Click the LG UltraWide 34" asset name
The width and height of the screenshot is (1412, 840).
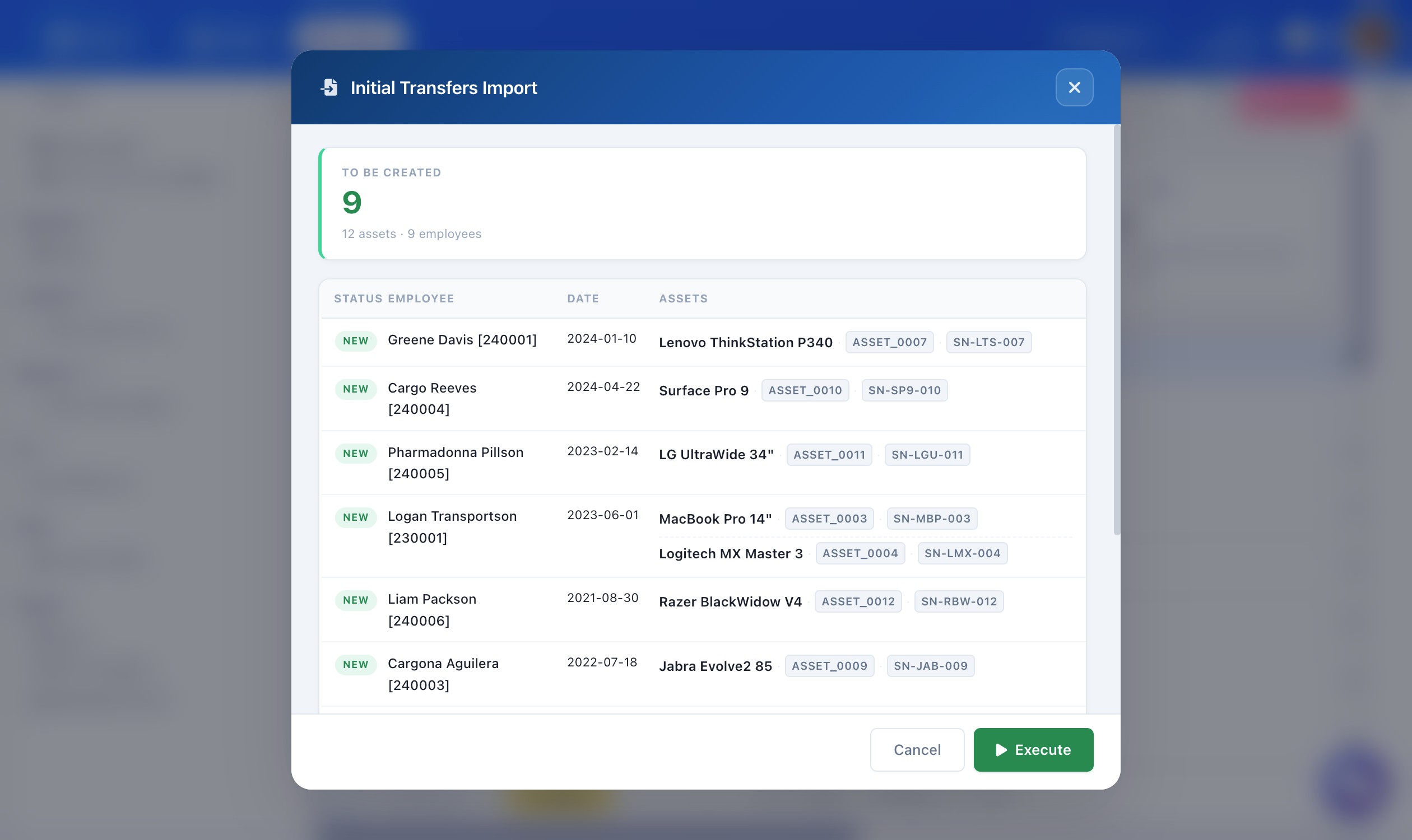coord(716,455)
